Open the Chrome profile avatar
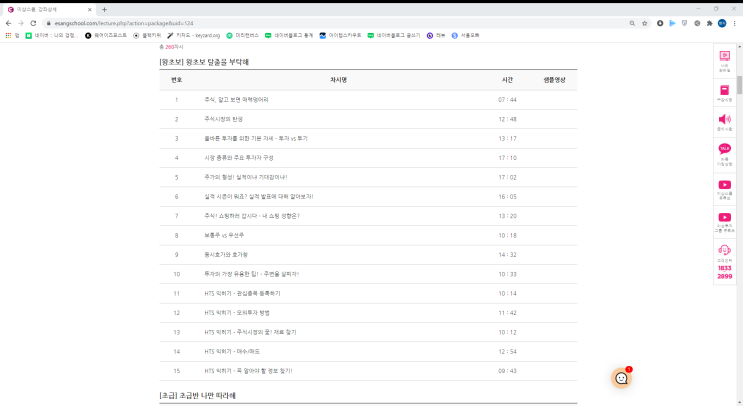743x406 pixels. (722, 23)
